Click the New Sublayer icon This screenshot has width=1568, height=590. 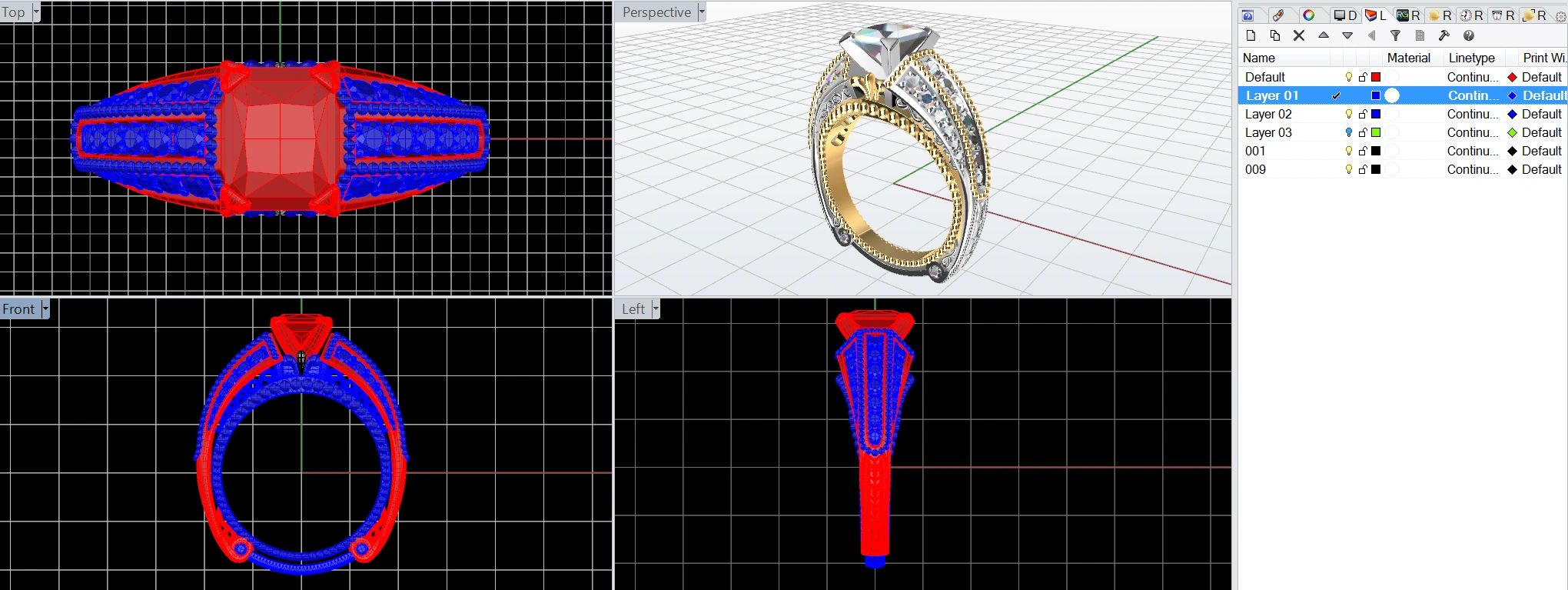point(1274,35)
